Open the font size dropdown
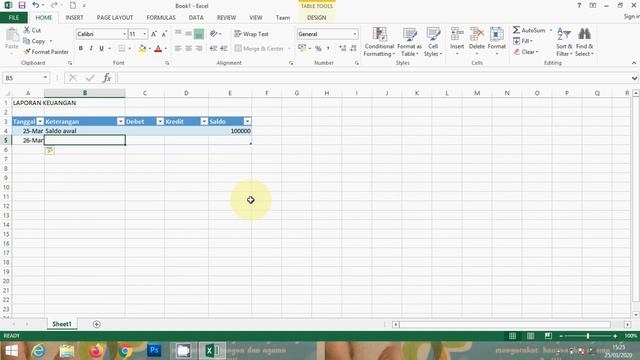 [144, 34]
